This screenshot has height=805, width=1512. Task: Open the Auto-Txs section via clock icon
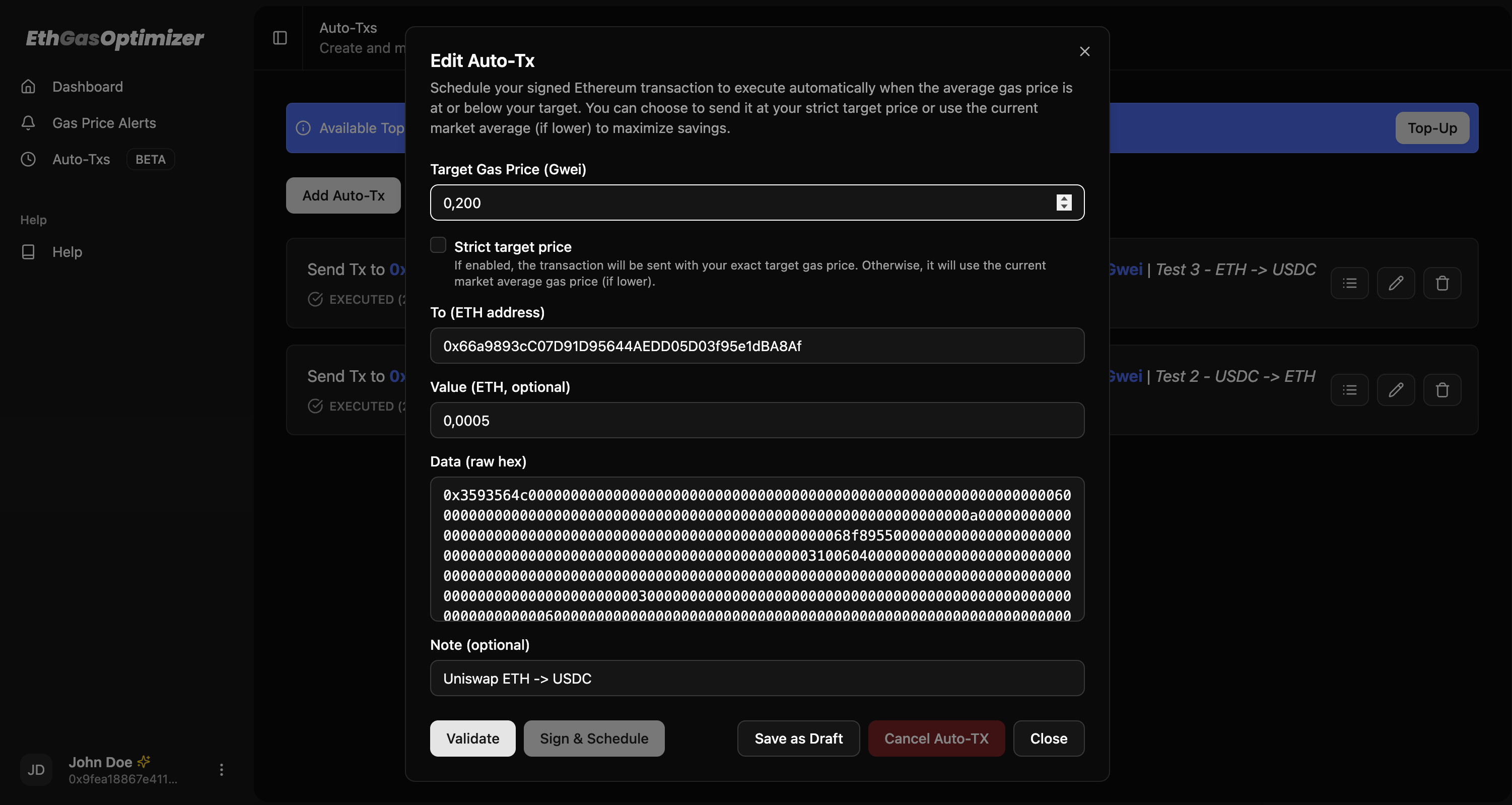pos(28,159)
